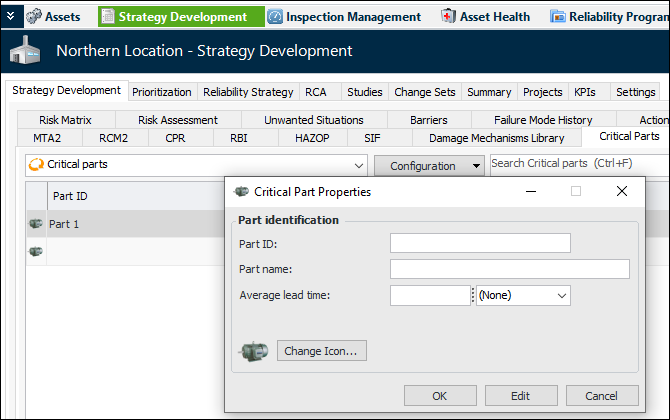Click the Strategy Development chart icon
Viewport: 670px width, 420px height.
pyautogui.click(x=107, y=16)
